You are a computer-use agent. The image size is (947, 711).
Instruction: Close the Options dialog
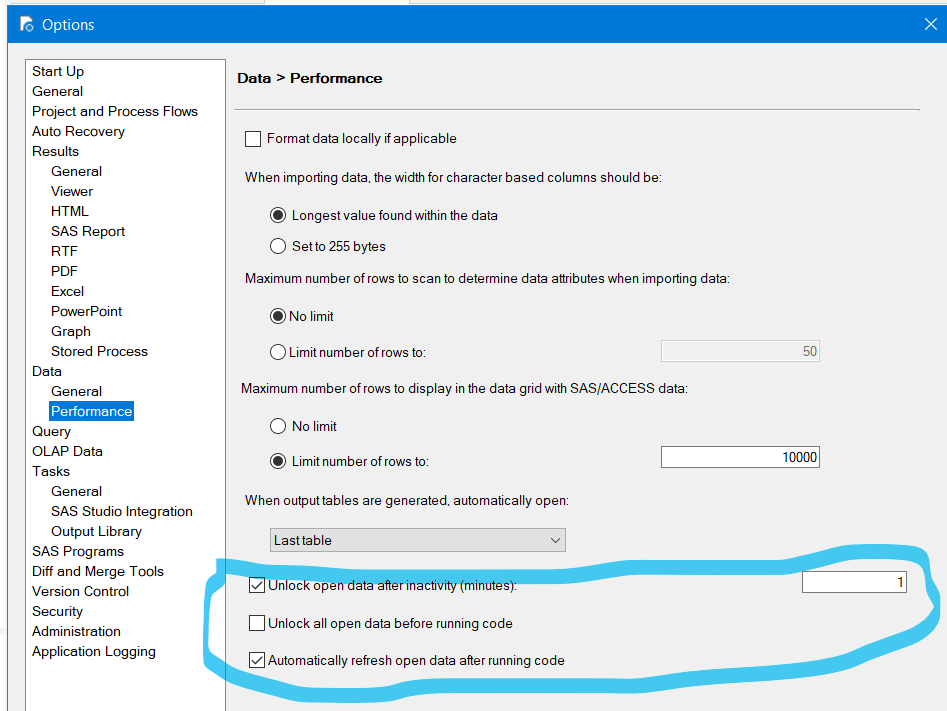(929, 23)
